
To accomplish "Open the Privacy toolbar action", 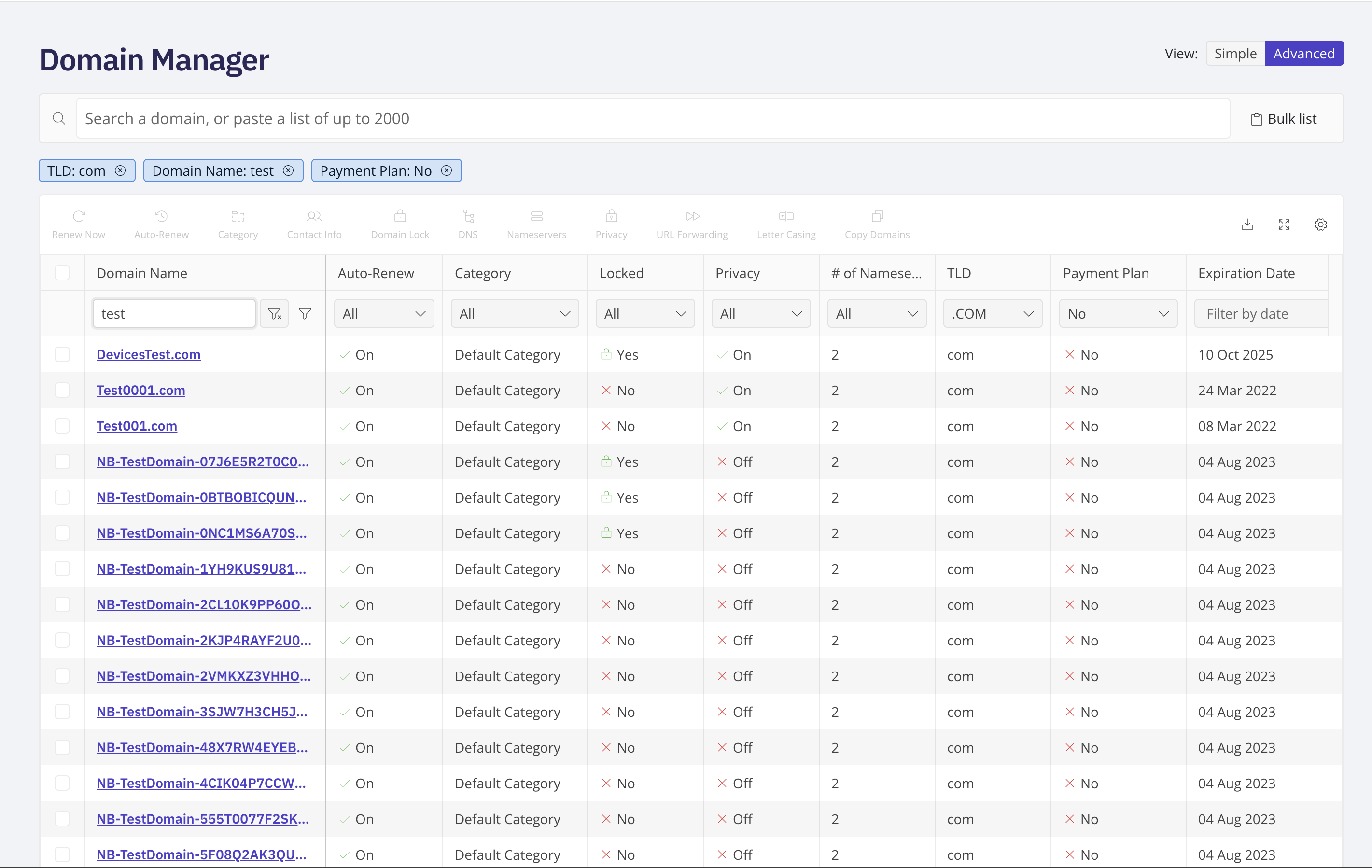I will [611, 224].
